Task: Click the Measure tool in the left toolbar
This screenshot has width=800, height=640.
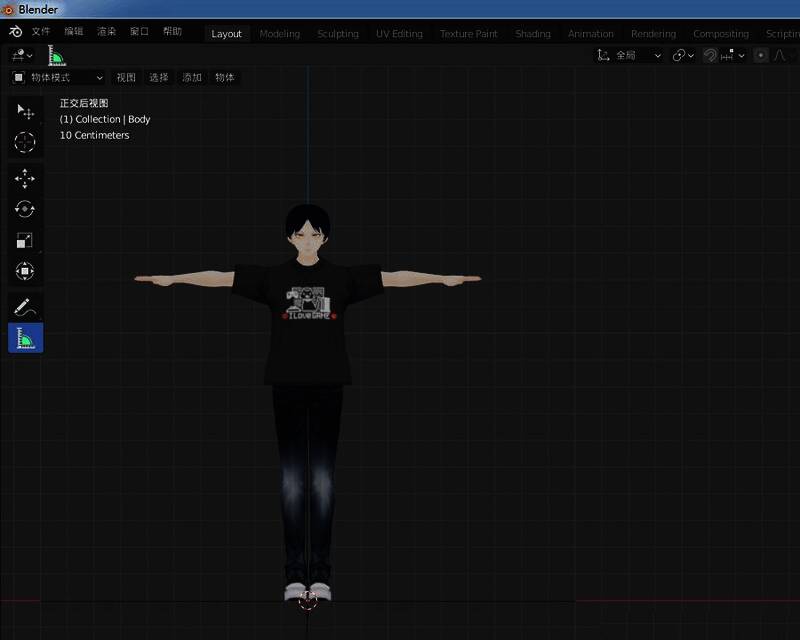Action: point(25,338)
